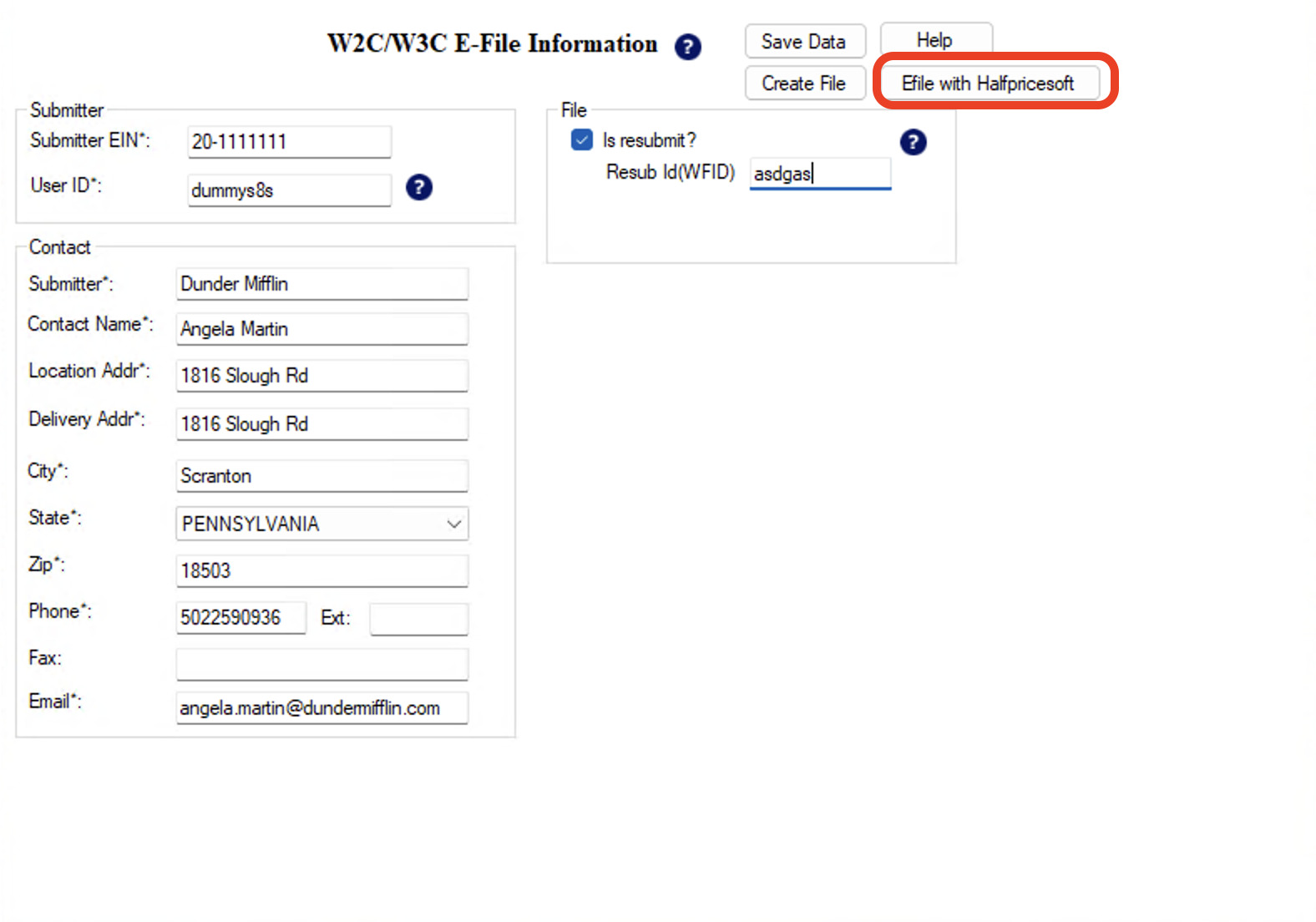1316x922 pixels.
Task: Click the Email address field
Action: (321, 708)
